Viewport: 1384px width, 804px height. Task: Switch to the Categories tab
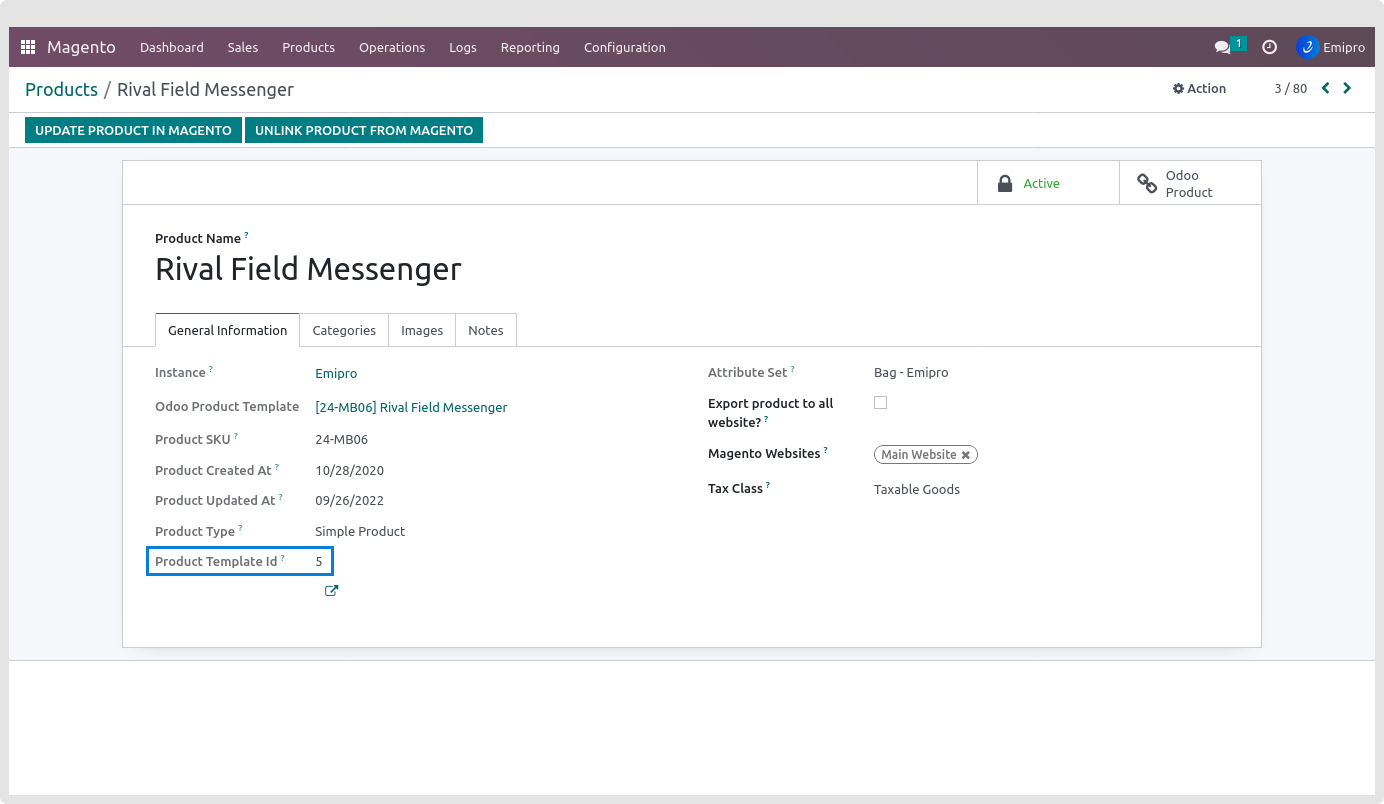[x=344, y=330]
